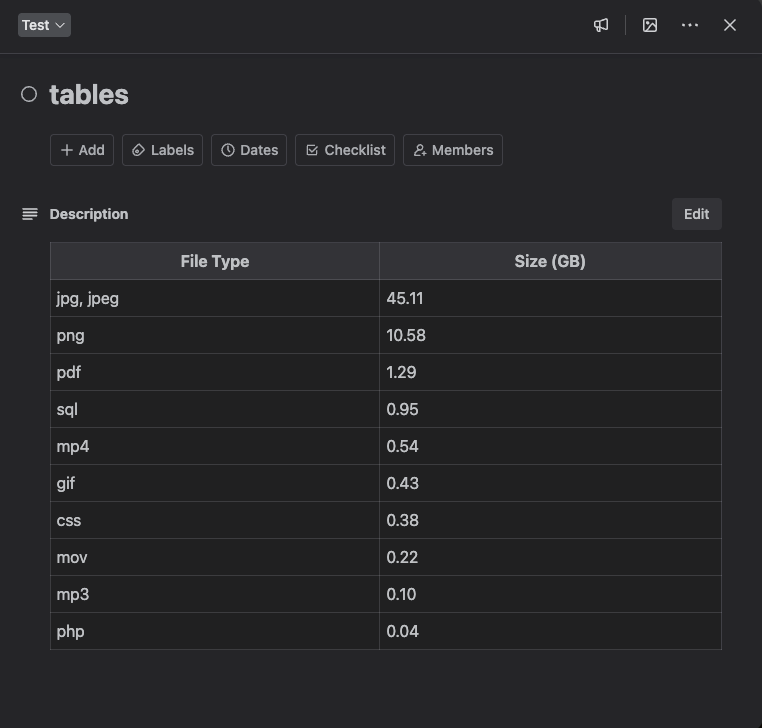Click the Size (GB) column header
This screenshot has height=728, width=762.
(x=550, y=261)
